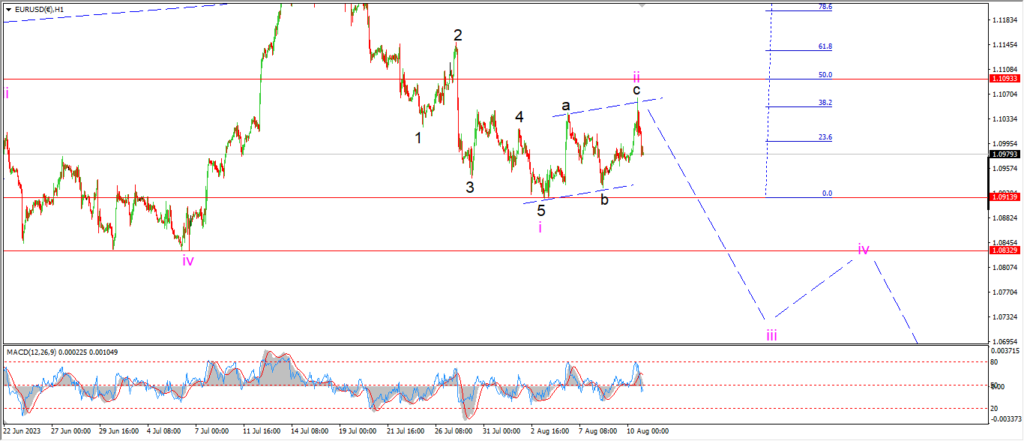Select the pink i label at chart's left edge

point(7,93)
